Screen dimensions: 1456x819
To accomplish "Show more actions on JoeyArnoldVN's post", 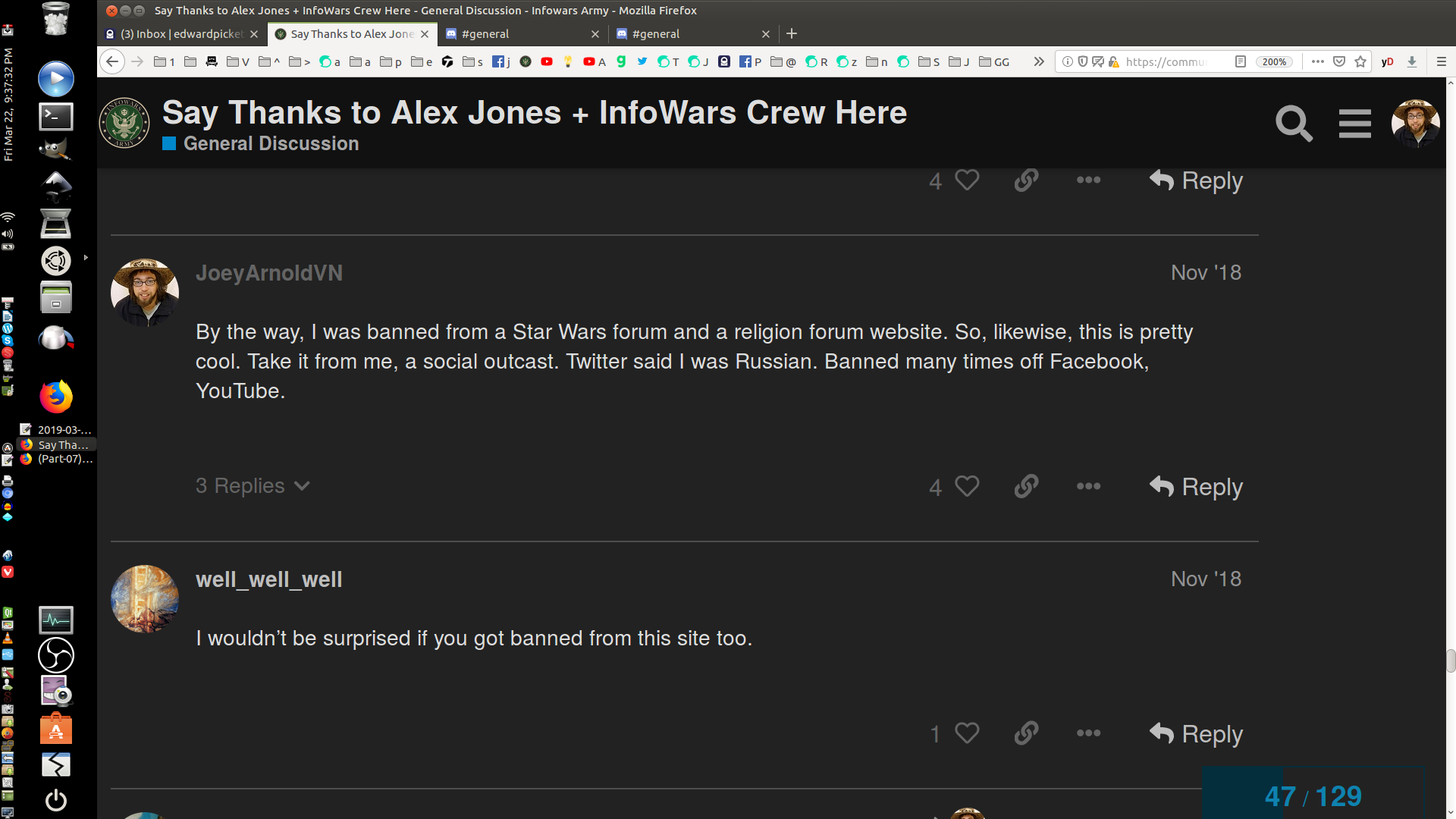I will pos(1088,486).
